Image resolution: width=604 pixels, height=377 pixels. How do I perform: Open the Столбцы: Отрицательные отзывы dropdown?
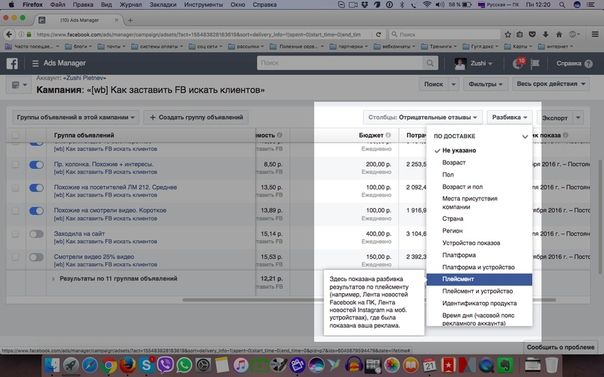click(x=423, y=117)
